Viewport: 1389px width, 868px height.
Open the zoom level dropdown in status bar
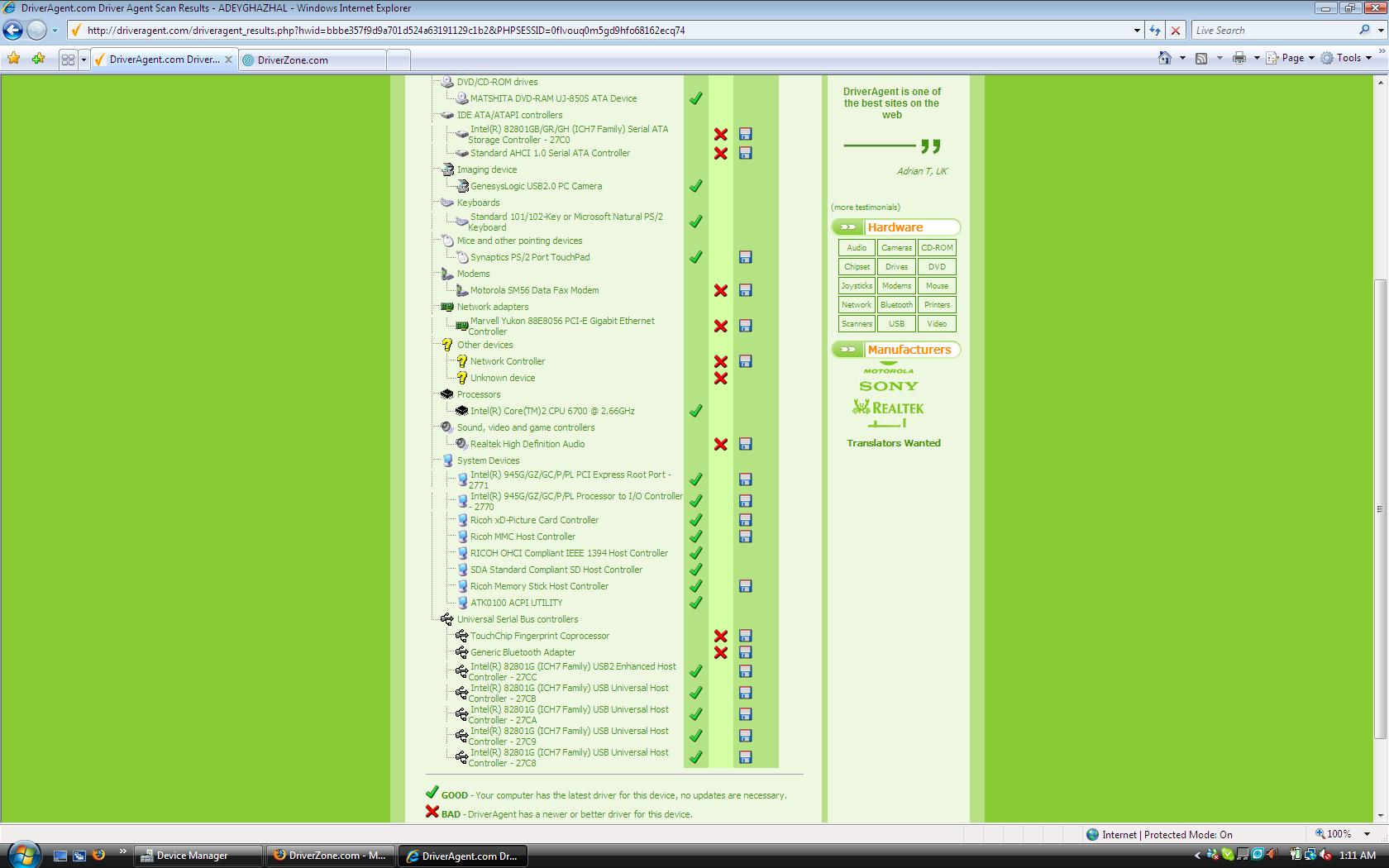click(1367, 834)
